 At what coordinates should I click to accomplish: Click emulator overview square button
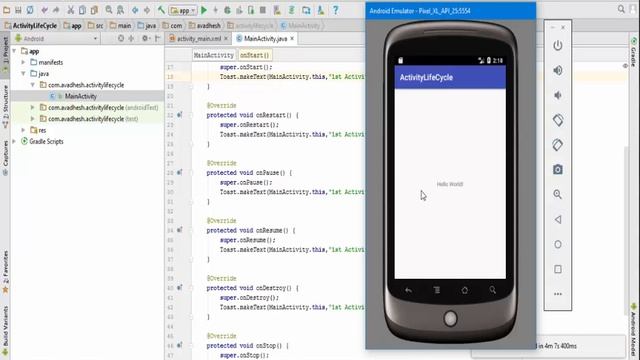tap(558, 269)
